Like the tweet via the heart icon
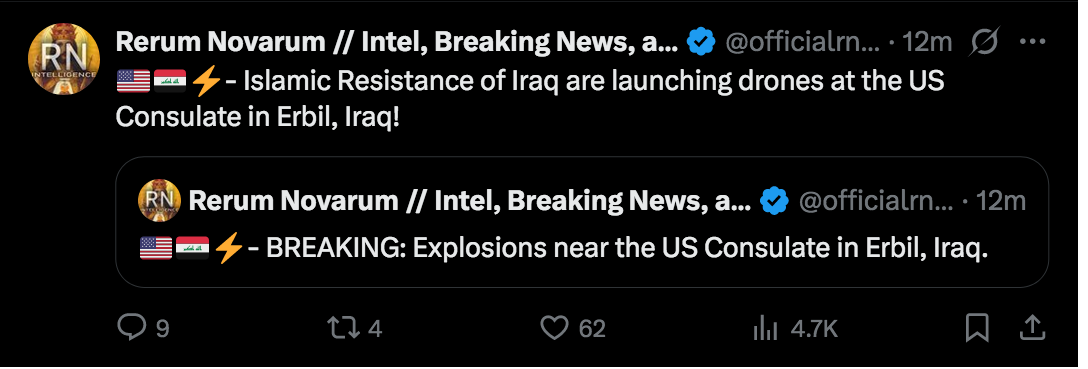The width and height of the screenshot is (1088, 369). 554,327
